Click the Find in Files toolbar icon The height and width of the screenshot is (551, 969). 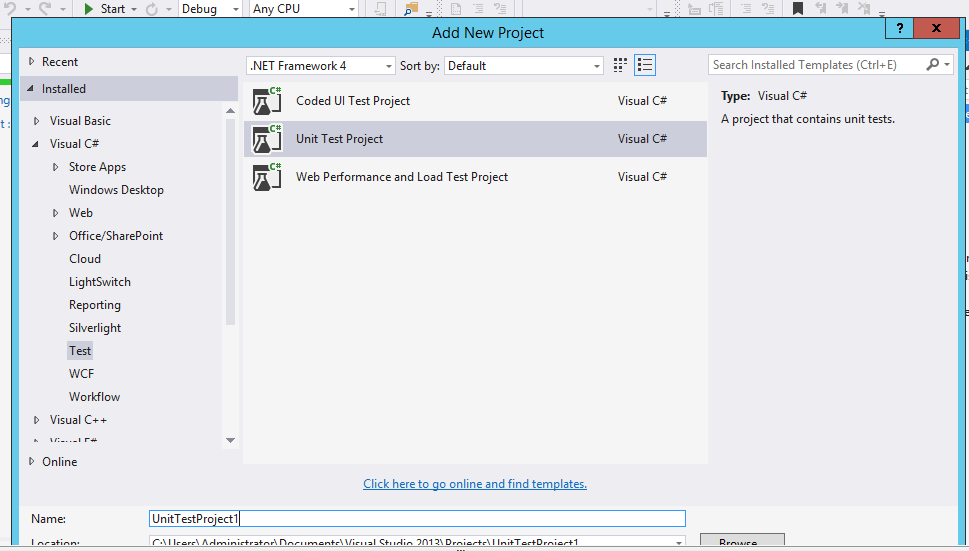(x=411, y=9)
